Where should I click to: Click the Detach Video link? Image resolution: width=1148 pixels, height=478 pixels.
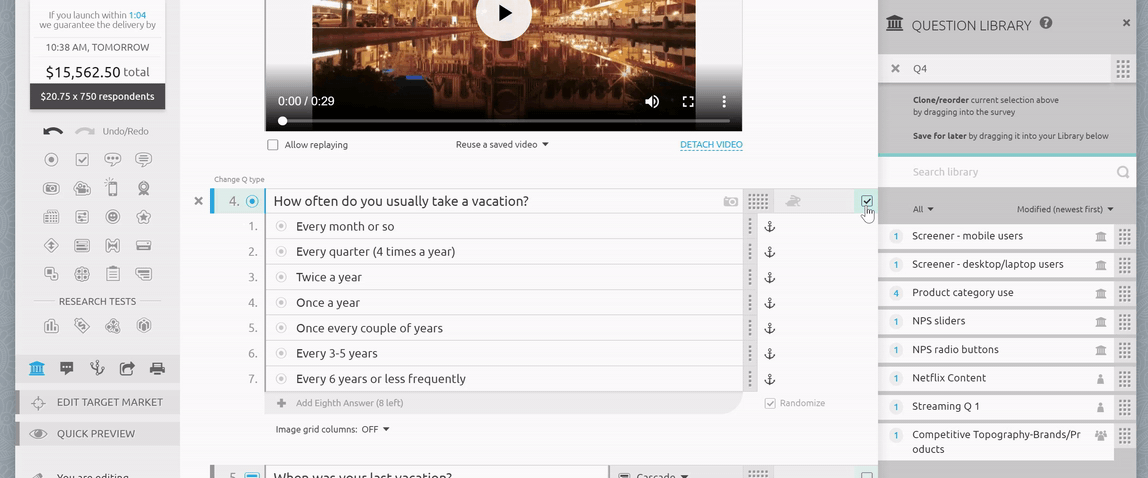pyautogui.click(x=711, y=145)
